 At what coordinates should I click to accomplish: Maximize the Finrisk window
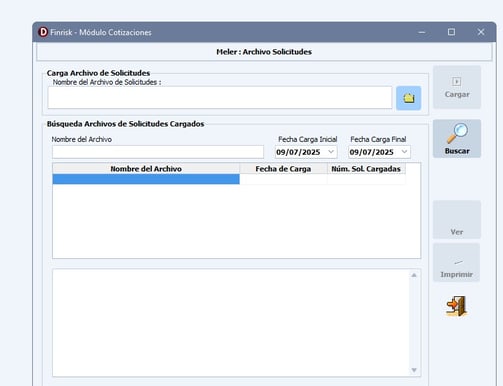451,32
